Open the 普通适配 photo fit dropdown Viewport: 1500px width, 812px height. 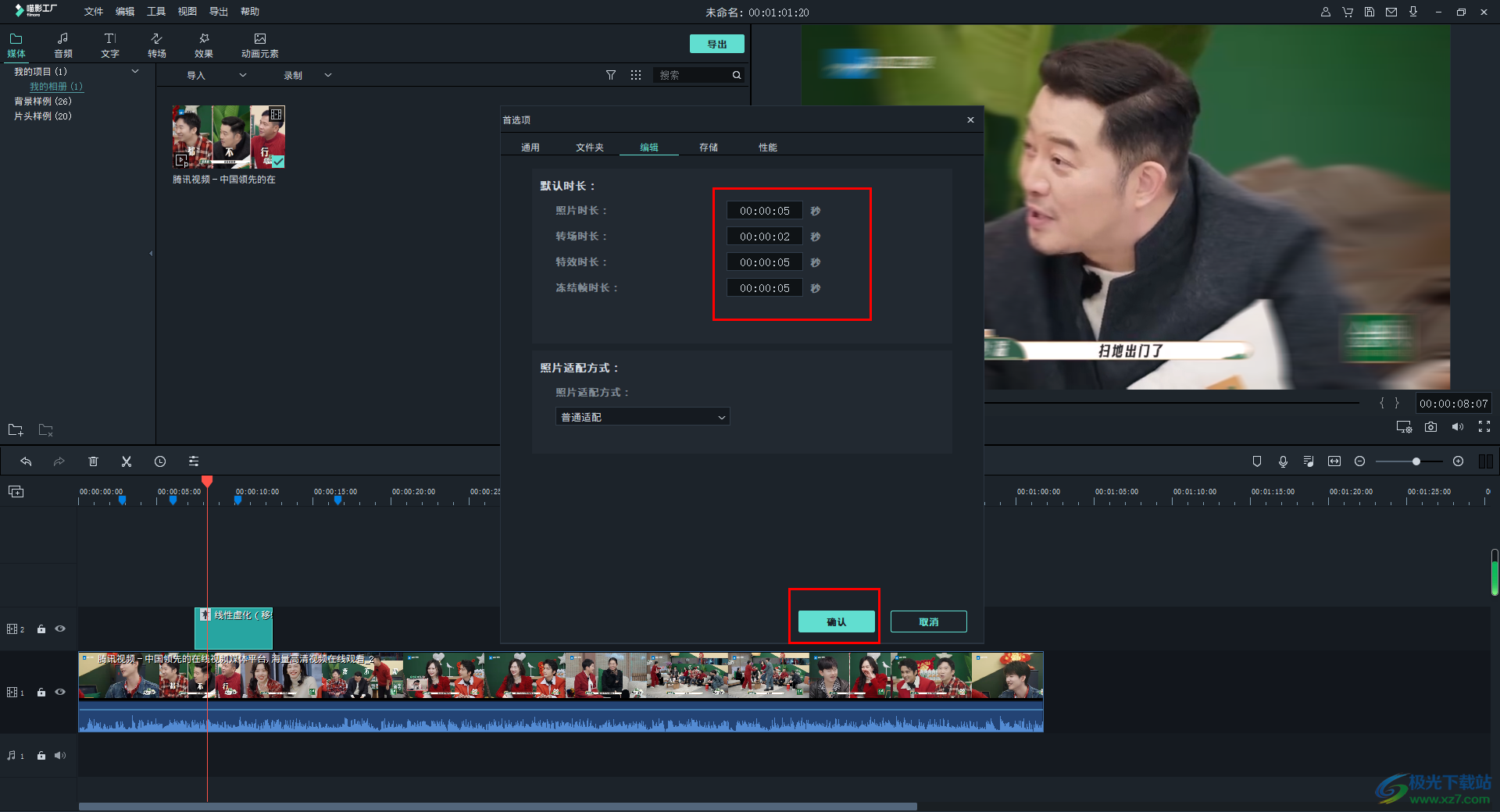tap(642, 417)
